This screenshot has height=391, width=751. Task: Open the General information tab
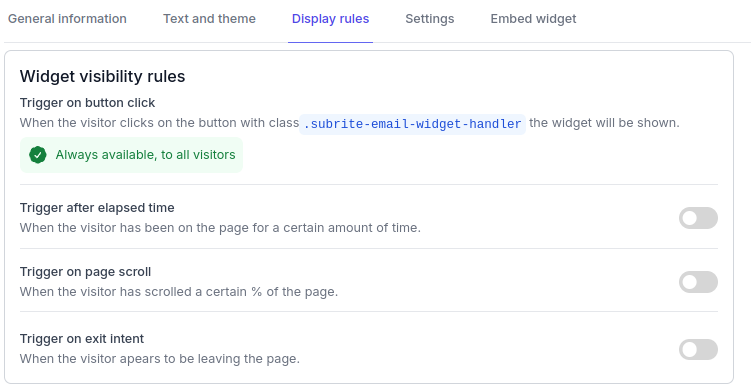[x=67, y=19]
